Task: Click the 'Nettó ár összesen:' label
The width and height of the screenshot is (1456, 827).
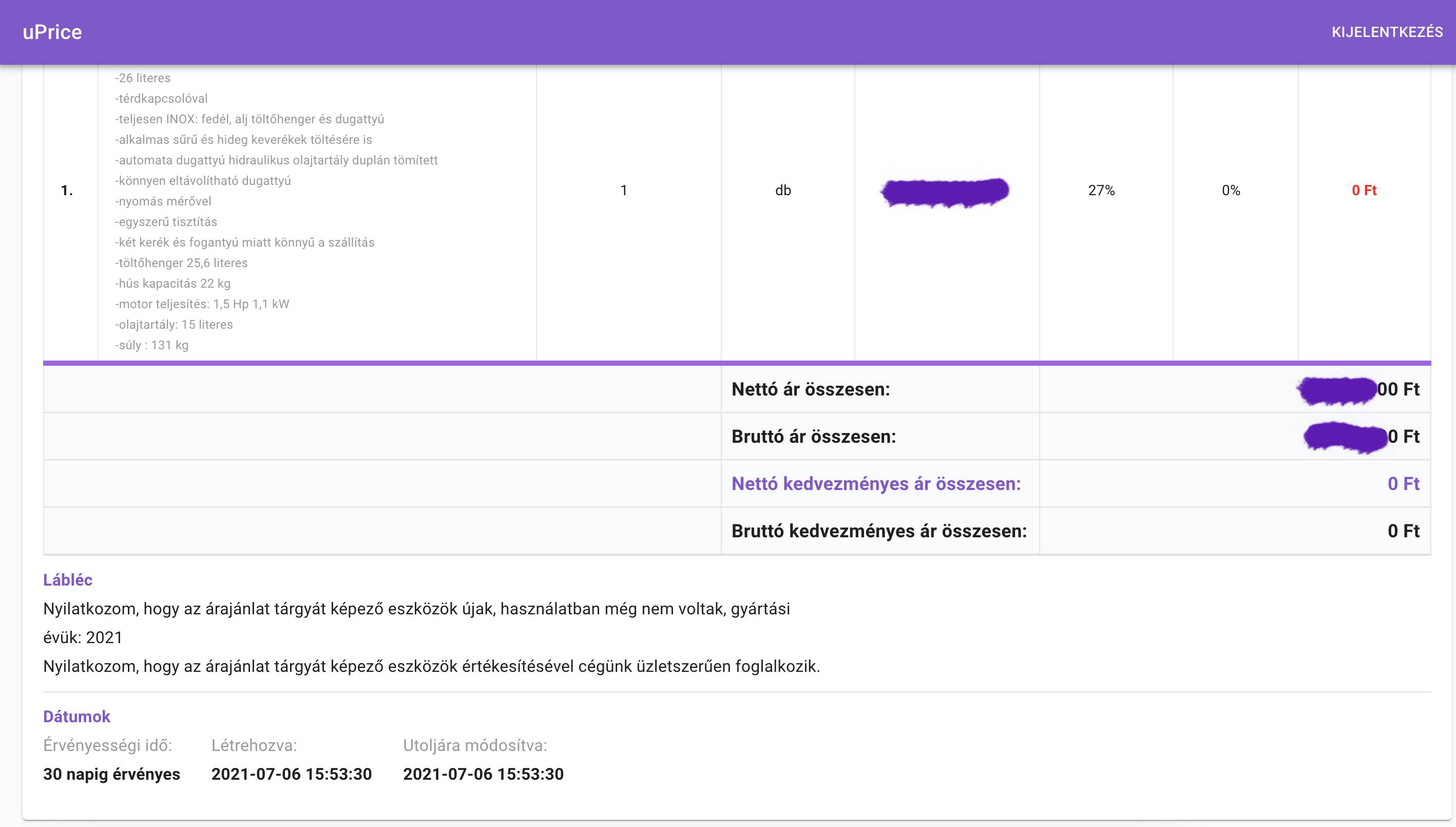Action: pyautogui.click(x=811, y=390)
